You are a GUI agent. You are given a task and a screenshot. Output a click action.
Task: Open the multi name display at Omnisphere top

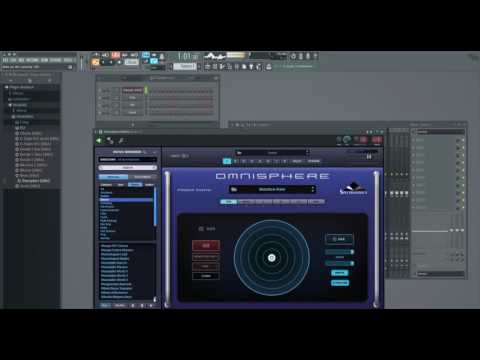(272, 153)
